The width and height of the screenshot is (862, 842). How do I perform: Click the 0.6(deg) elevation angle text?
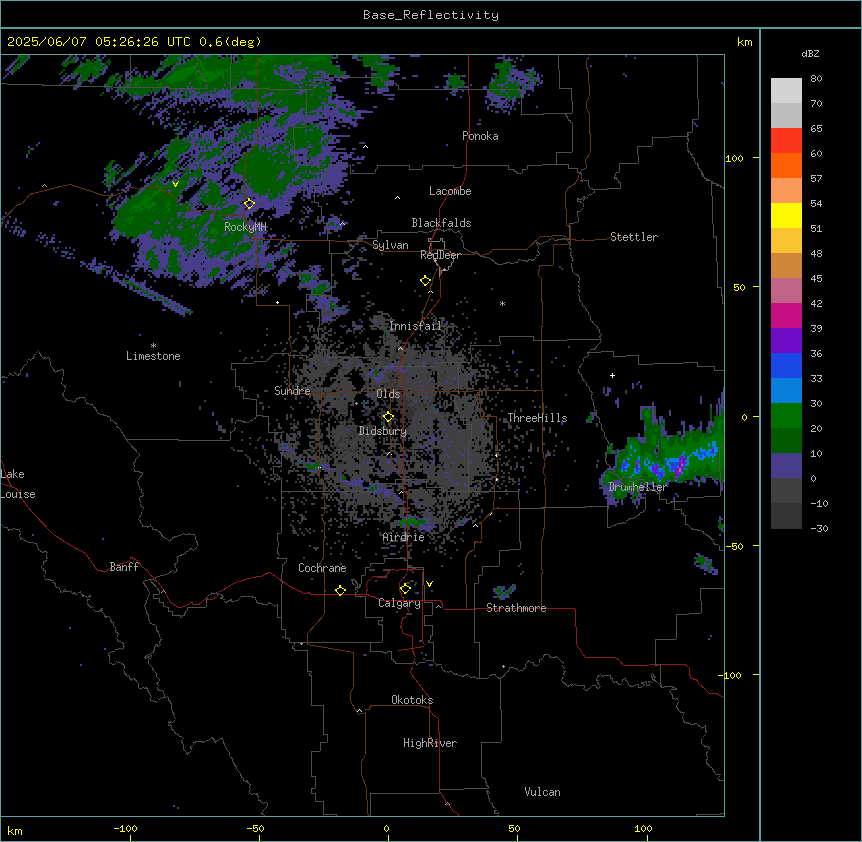pos(230,42)
